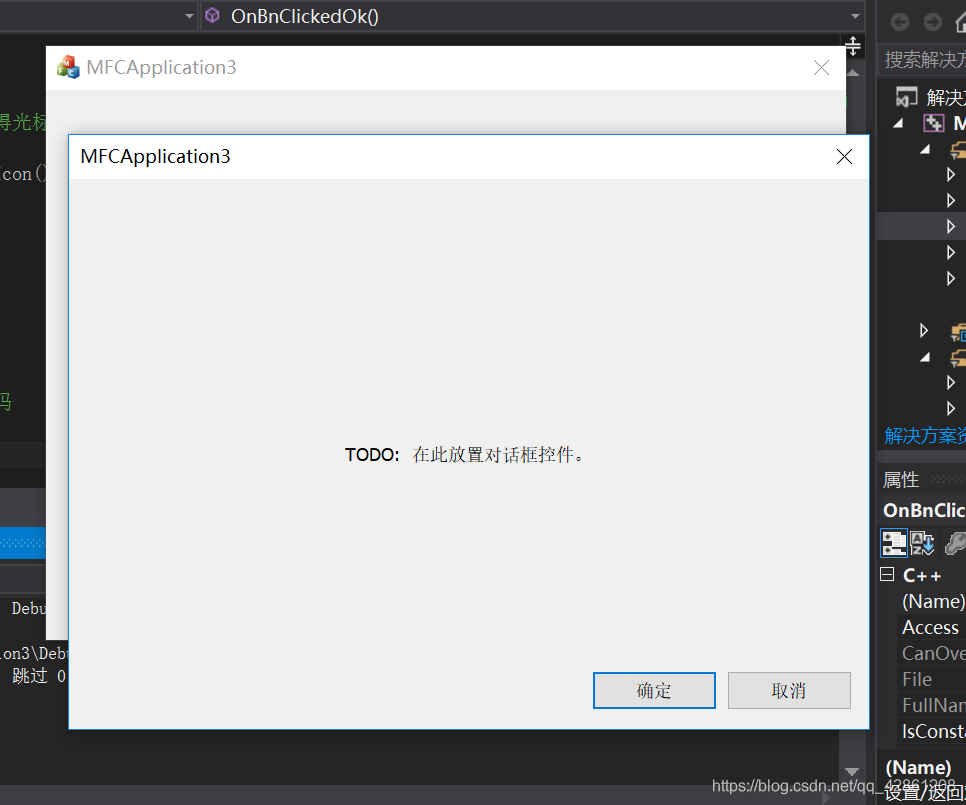The image size is (966, 805).
Task: Close the background MFCApplication3 window
Action: pos(821,68)
